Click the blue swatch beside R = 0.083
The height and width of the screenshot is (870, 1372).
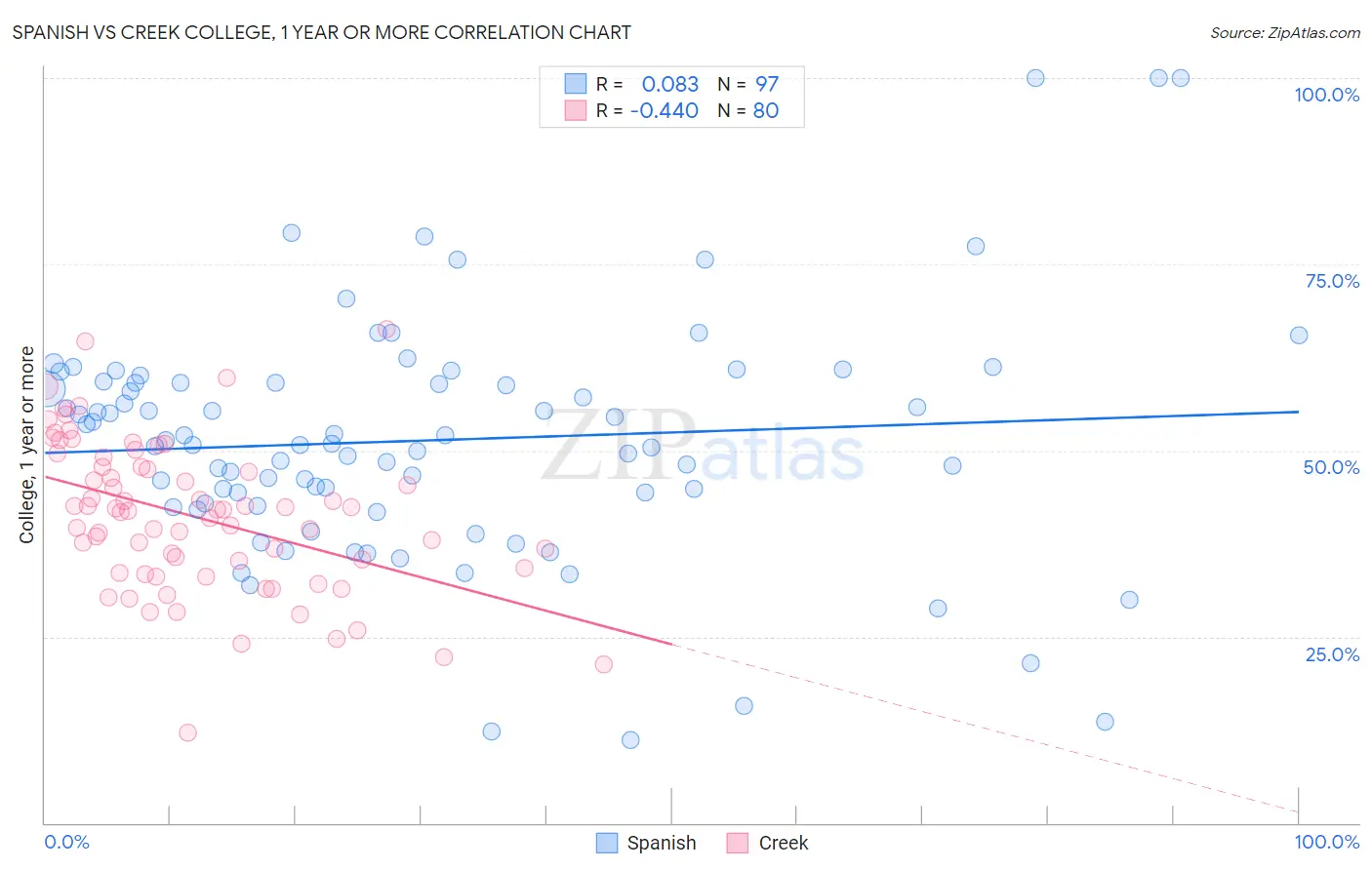pos(576,84)
